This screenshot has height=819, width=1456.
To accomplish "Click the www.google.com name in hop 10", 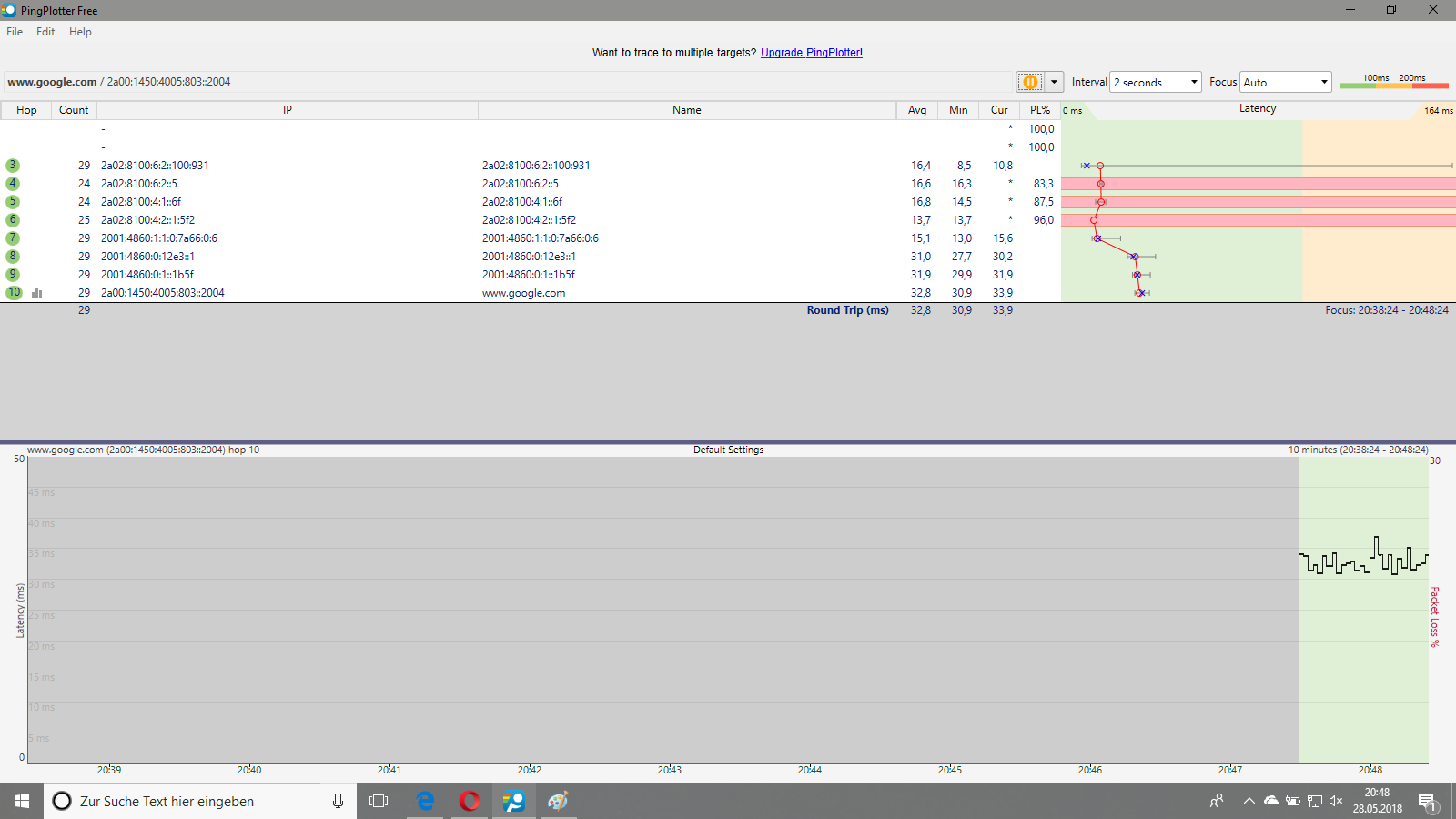I will [523, 293].
